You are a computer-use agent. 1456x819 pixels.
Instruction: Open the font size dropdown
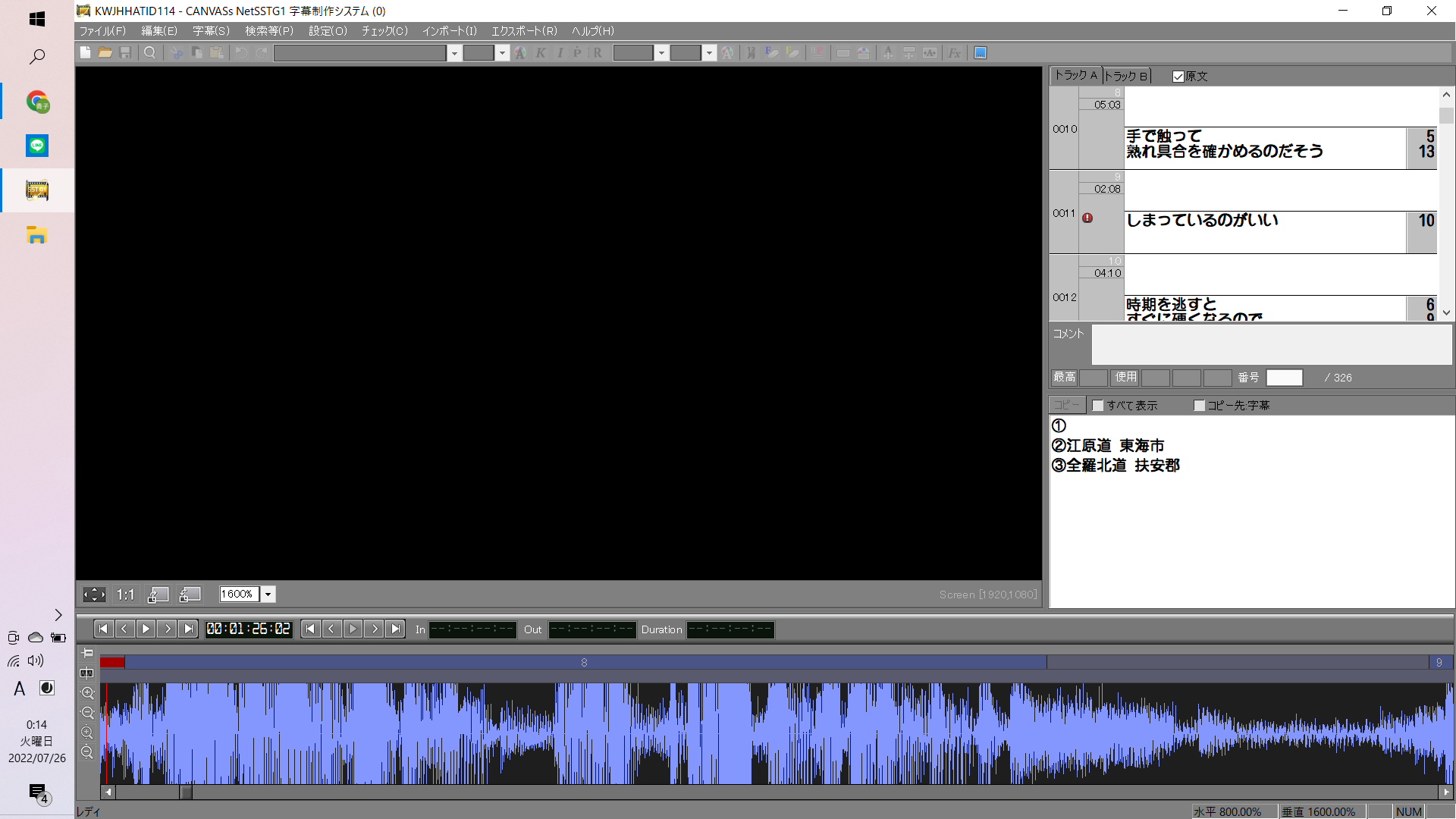coord(502,52)
